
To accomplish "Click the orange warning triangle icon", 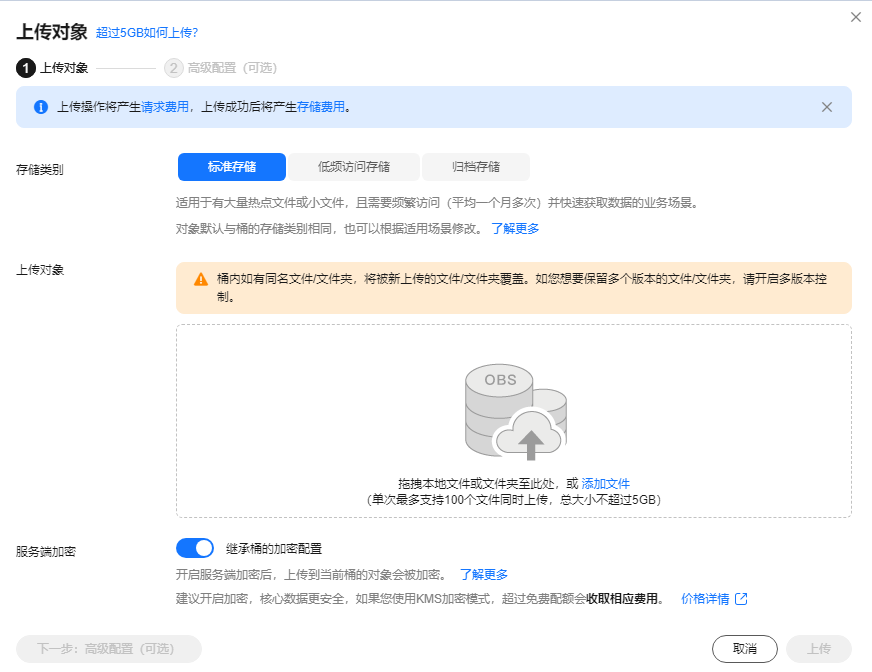I will [201, 279].
